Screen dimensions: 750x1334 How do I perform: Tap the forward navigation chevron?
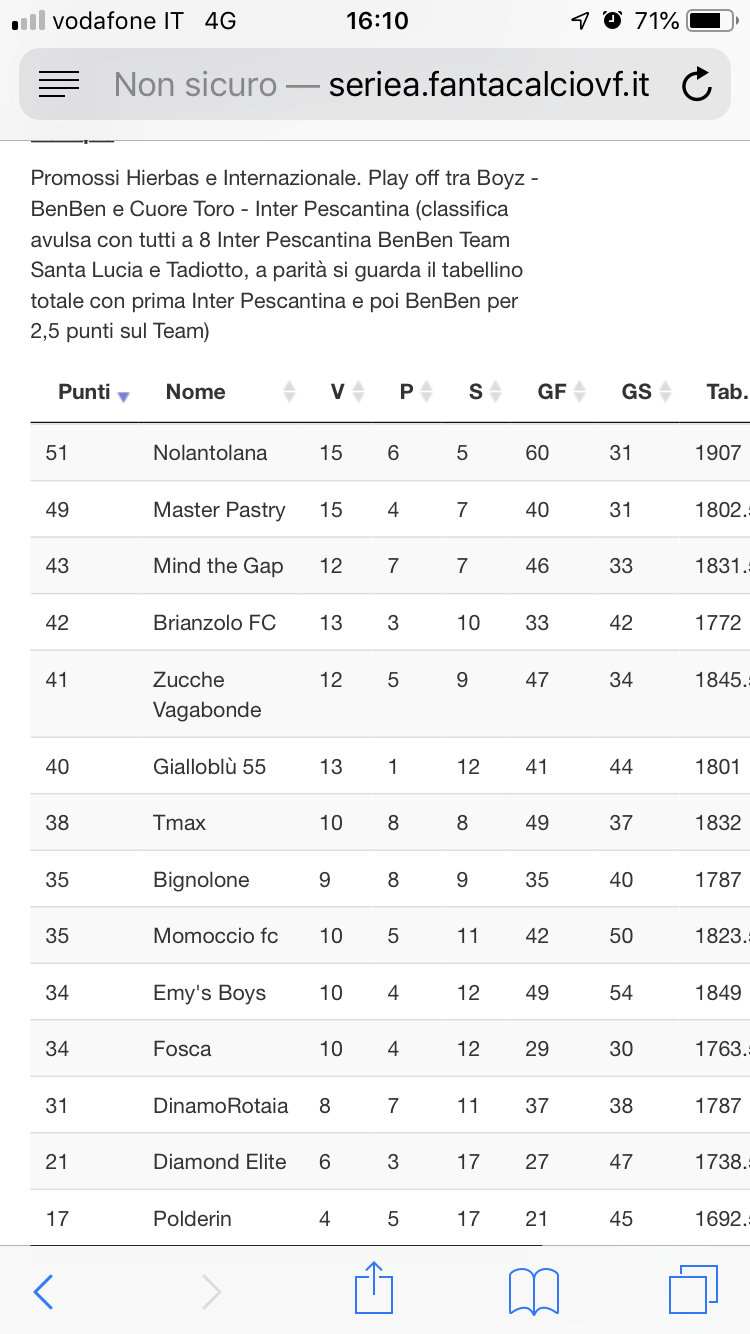211,1292
